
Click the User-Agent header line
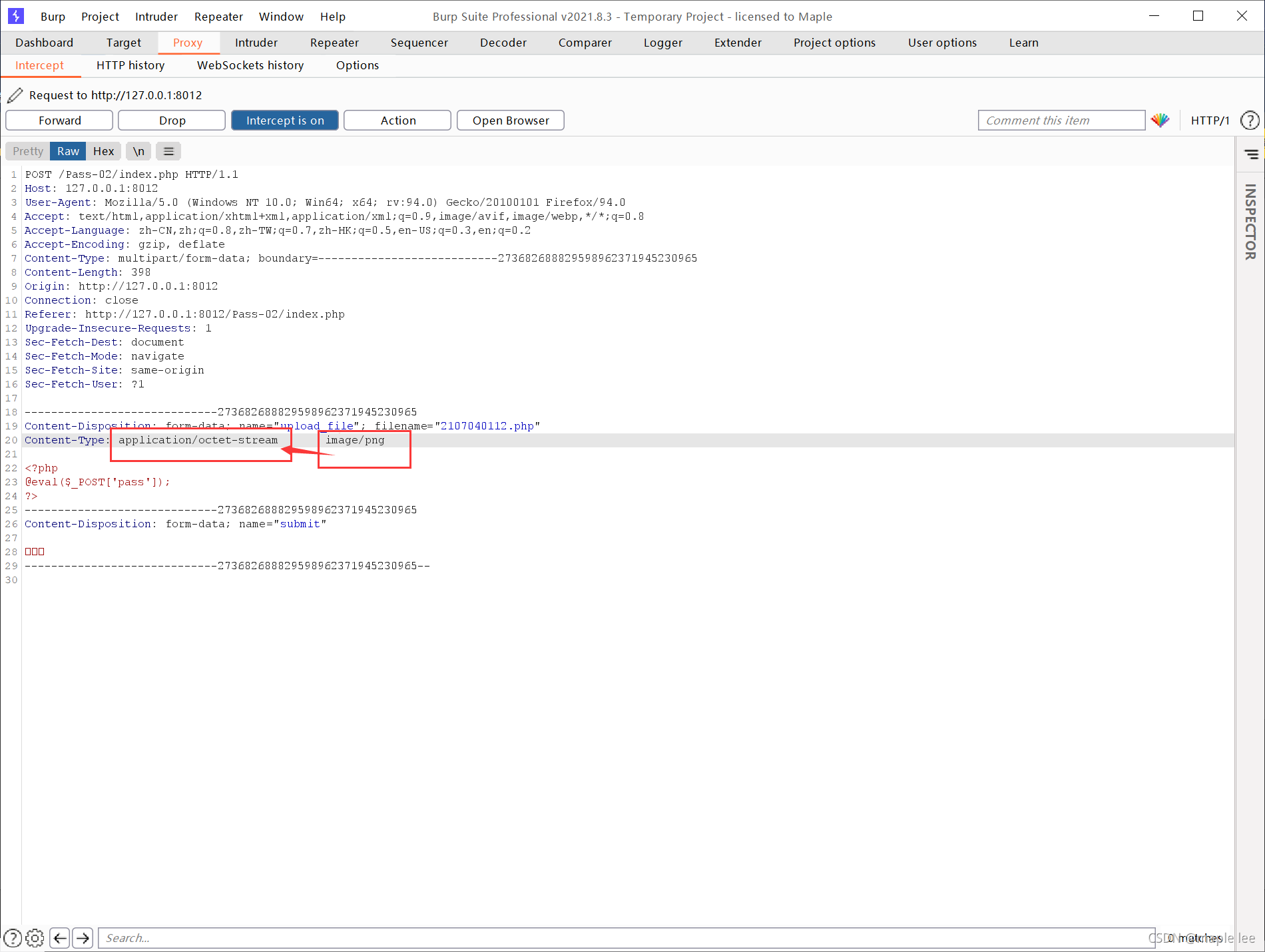point(325,202)
